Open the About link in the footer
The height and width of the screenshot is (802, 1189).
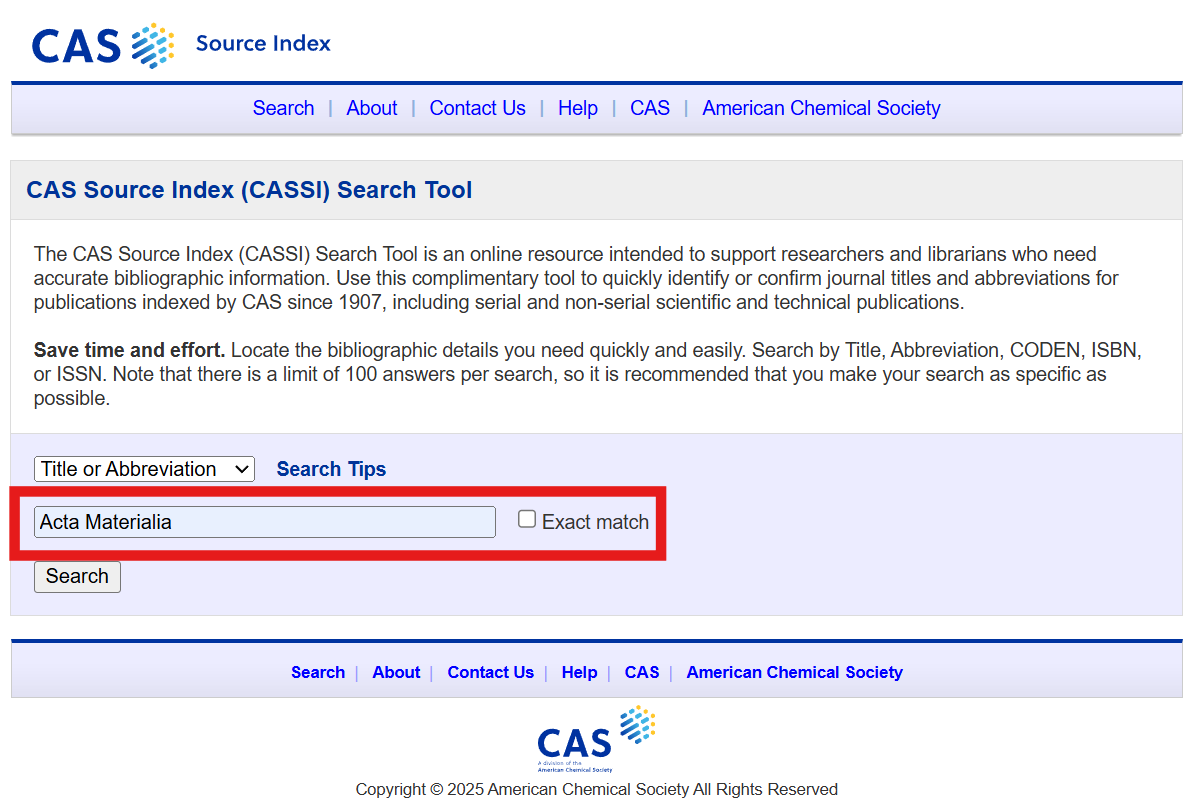point(396,672)
